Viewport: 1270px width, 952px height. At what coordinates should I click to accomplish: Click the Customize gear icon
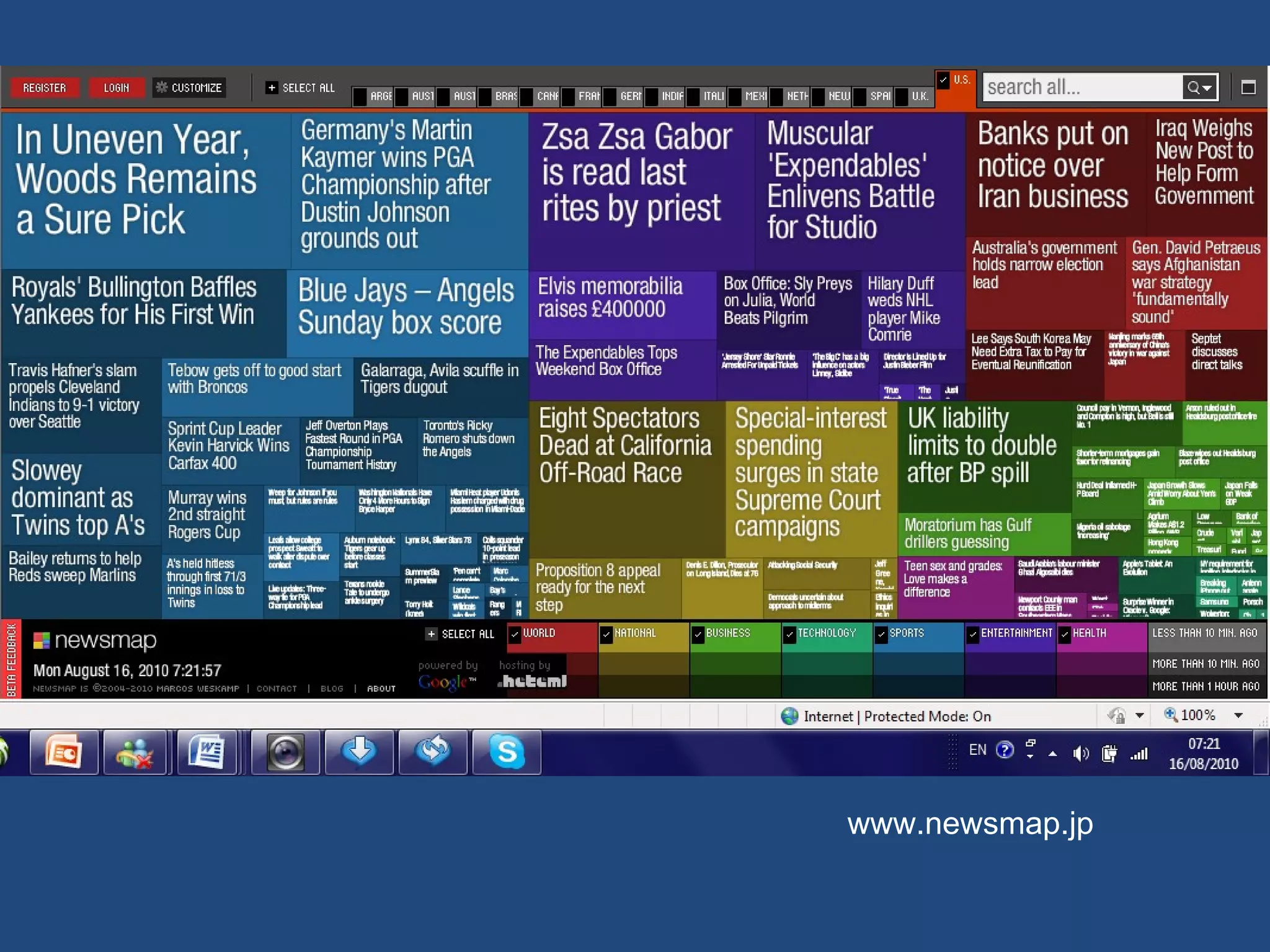[162, 87]
